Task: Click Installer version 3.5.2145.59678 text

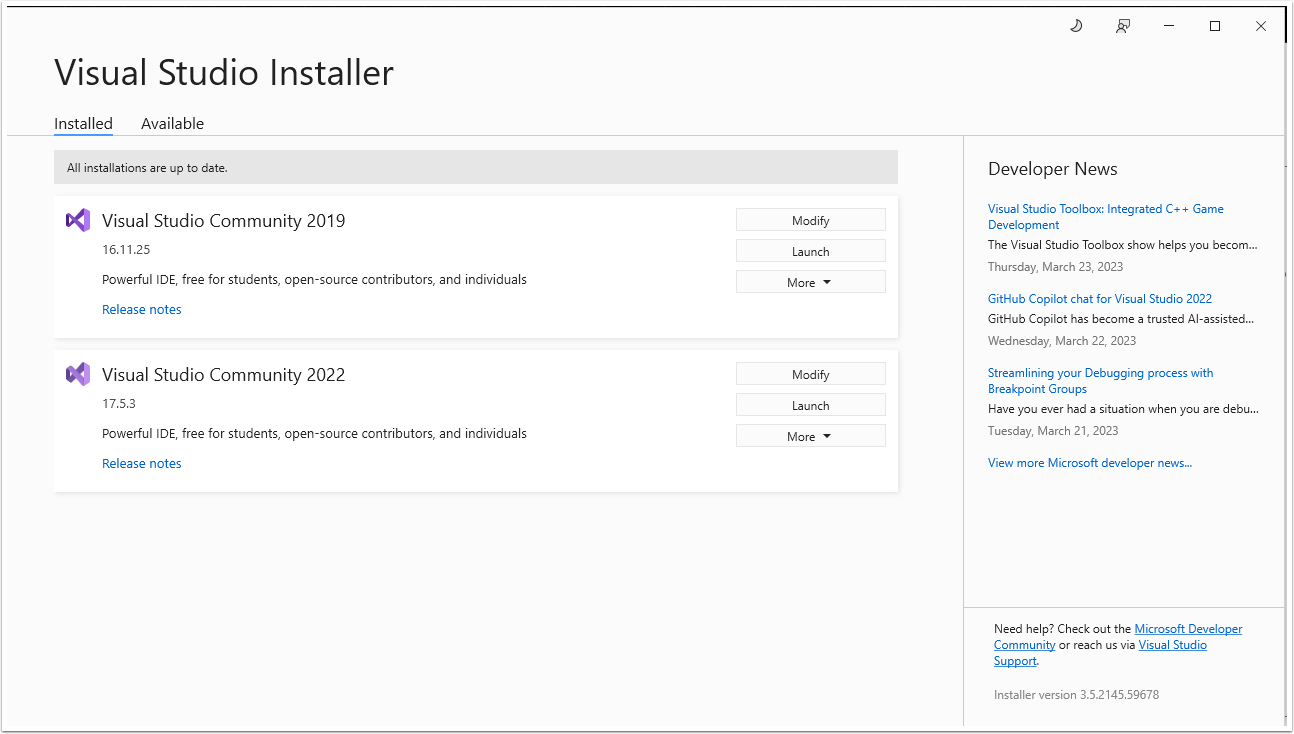Action: (1076, 695)
